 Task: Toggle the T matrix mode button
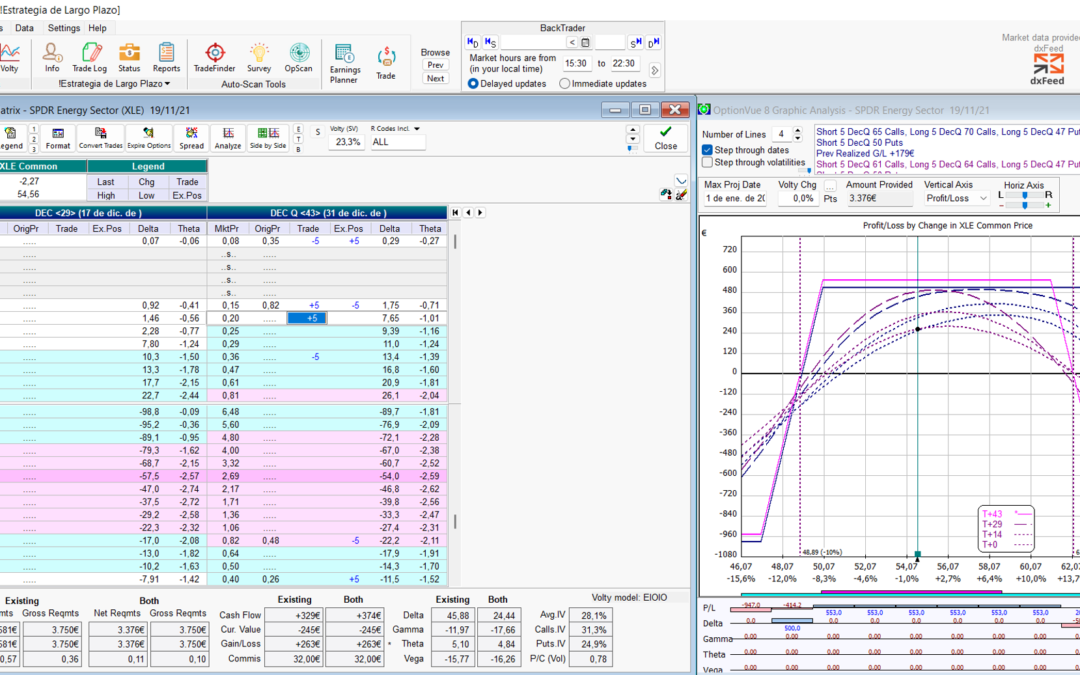[x=298, y=139]
